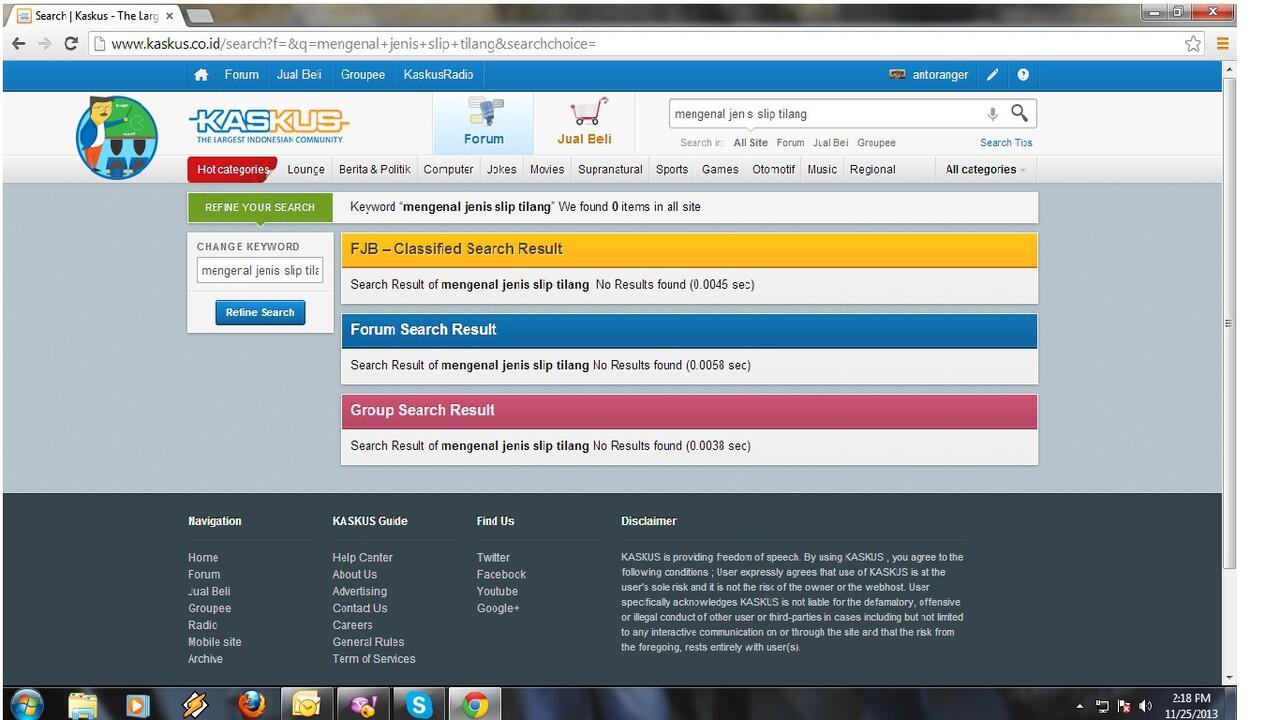Image resolution: width=1280 pixels, height=720 pixels.
Task: Open Supranatural category
Action: coord(610,170)
